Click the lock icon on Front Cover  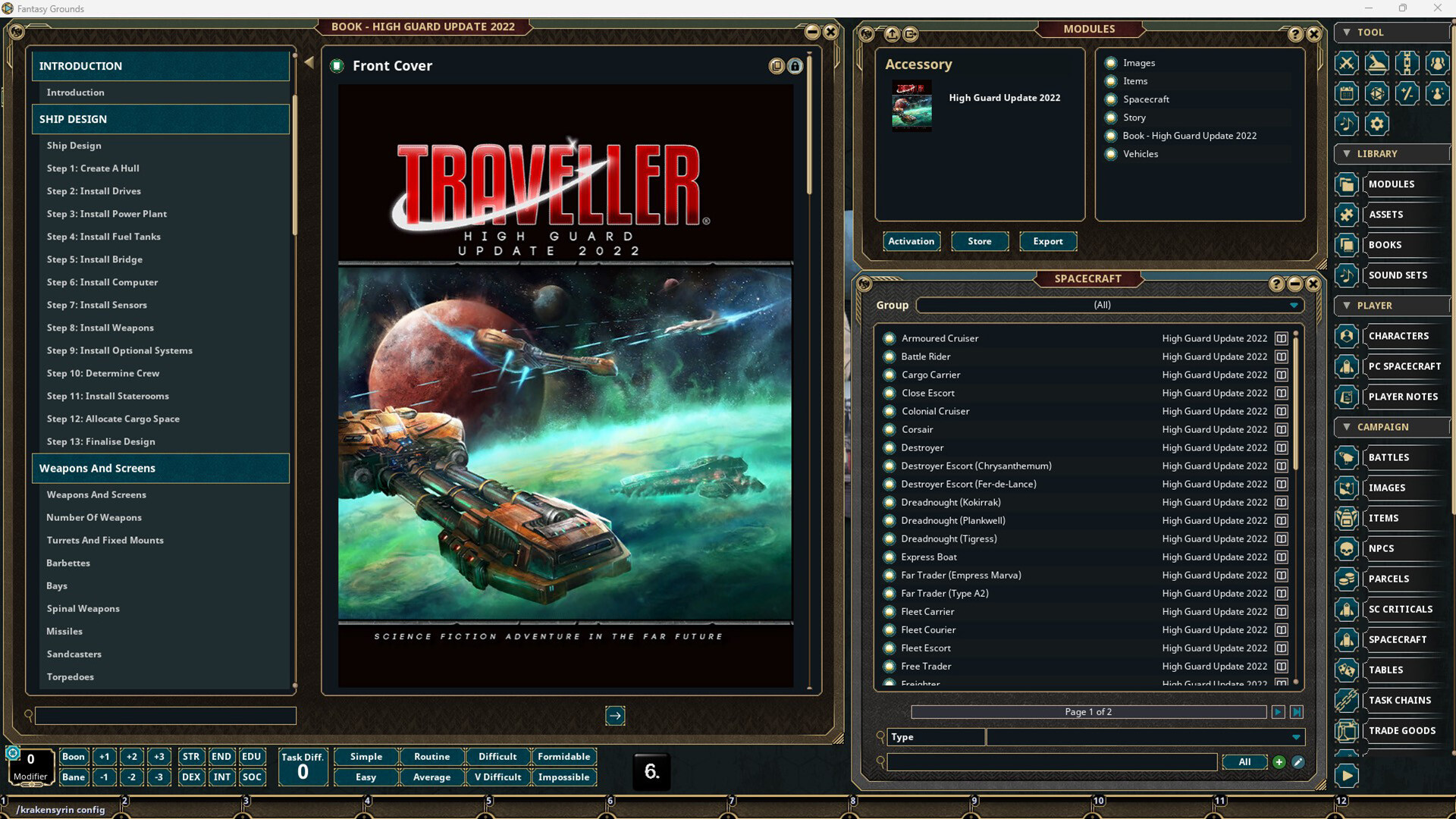[795, 66]
